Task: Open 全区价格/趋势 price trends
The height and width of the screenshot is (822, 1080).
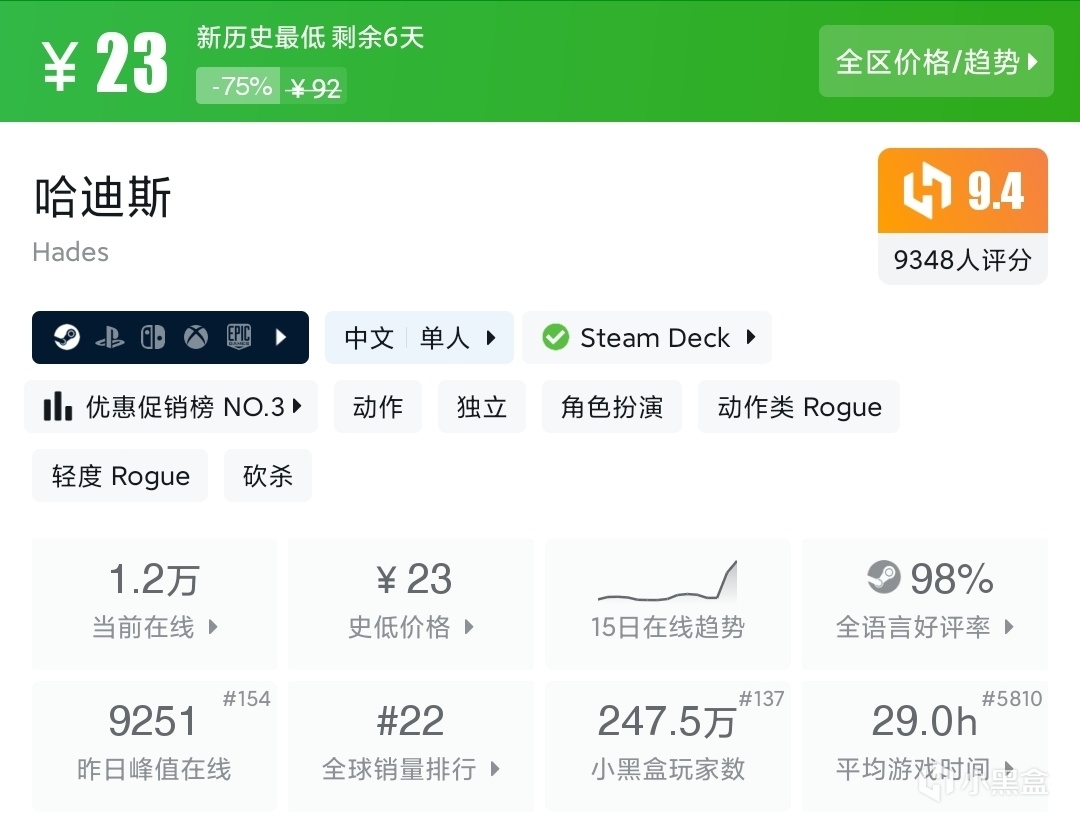Action: [x=936, y=62]
